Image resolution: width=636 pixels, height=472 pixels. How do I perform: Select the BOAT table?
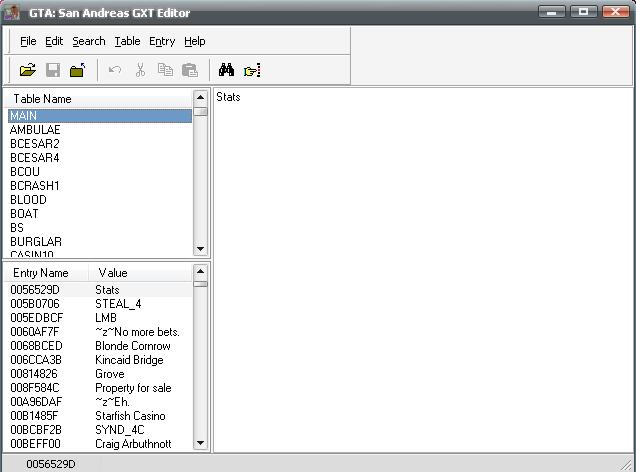[100, 214]
